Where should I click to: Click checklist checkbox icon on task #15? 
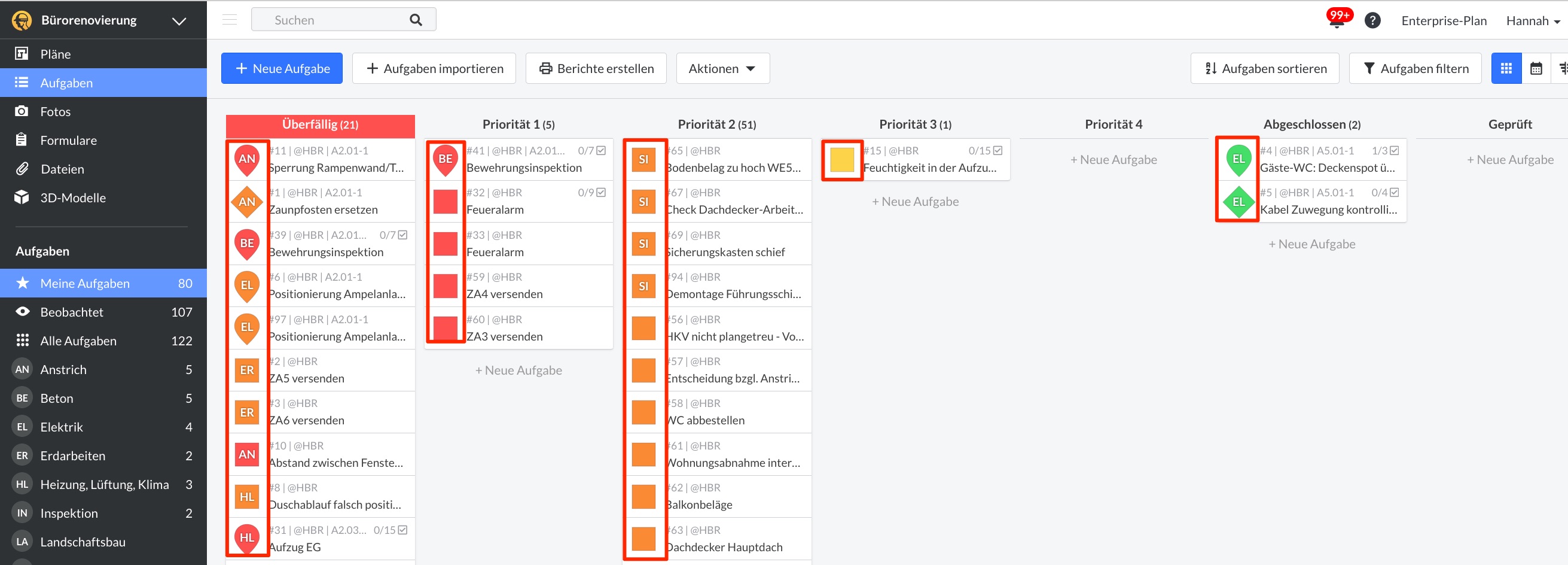(x=997, y=151)
